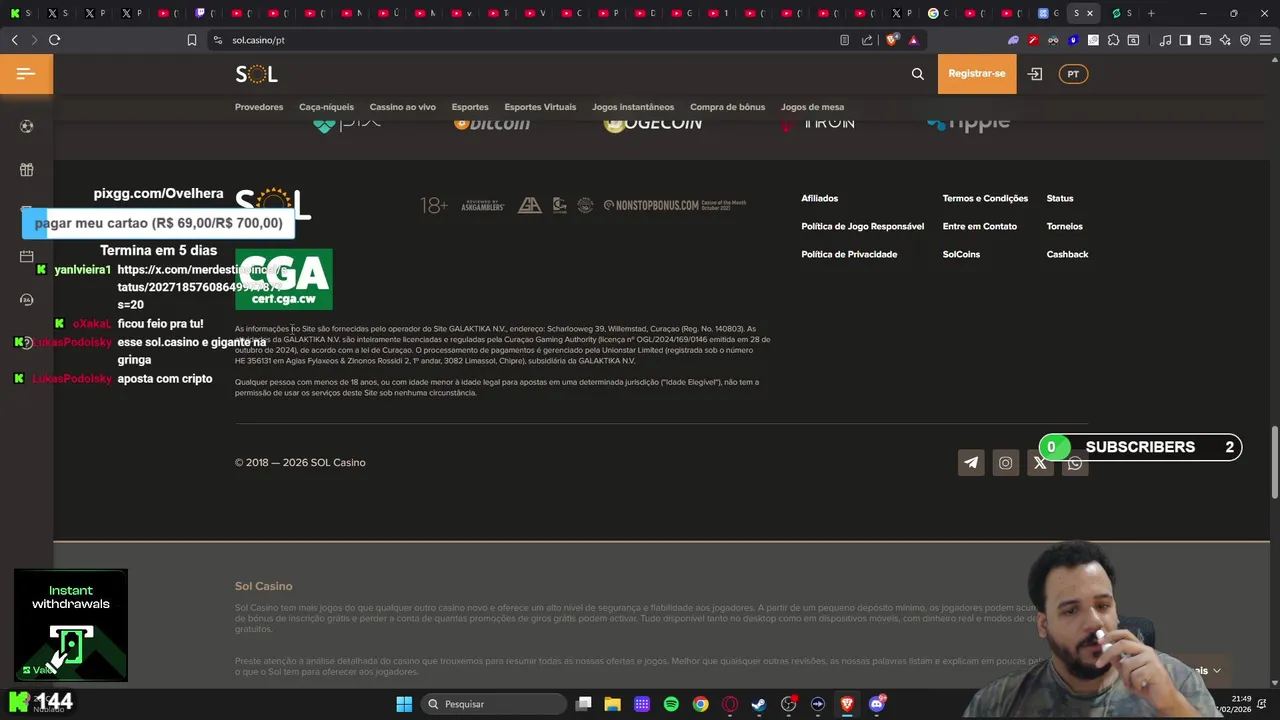Open Spotify from the taskbar

671,704
